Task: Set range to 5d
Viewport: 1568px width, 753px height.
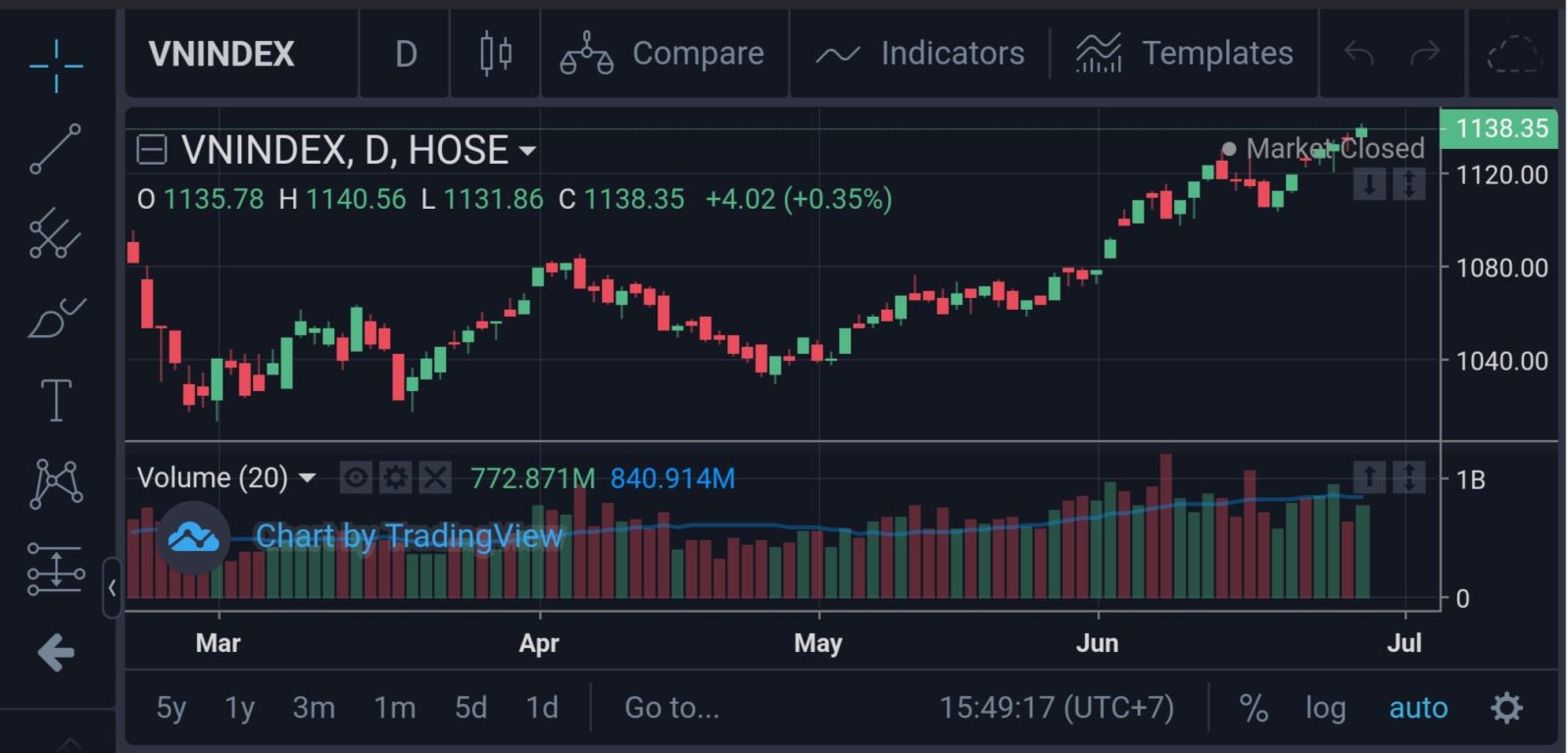Action: (470, 707)
